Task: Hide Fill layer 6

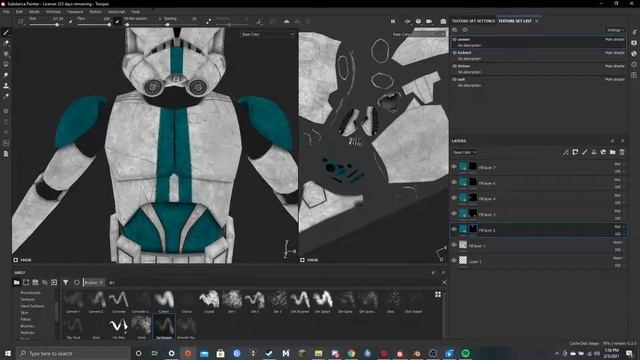Action: point(454,182)
